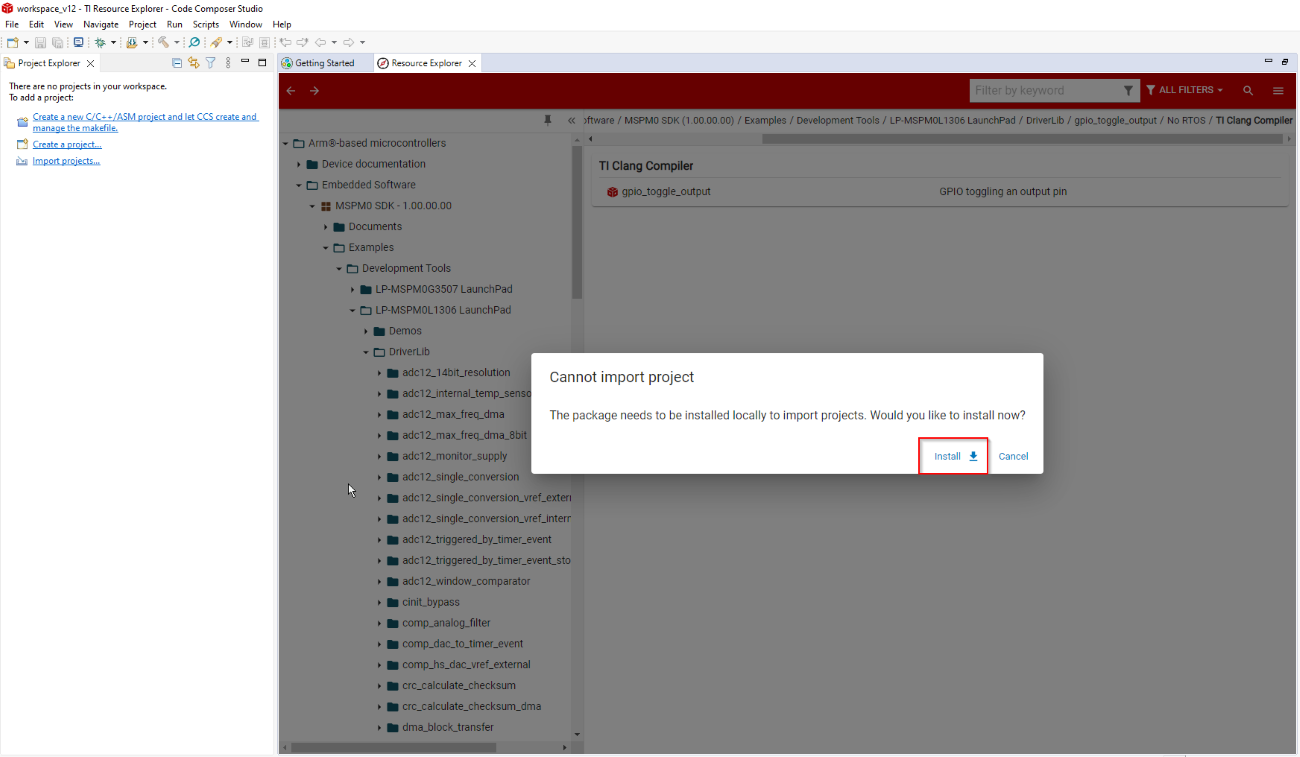
Task: Open the hamburger menu in Resource Explorer
Action: (x=1278, y=90)
